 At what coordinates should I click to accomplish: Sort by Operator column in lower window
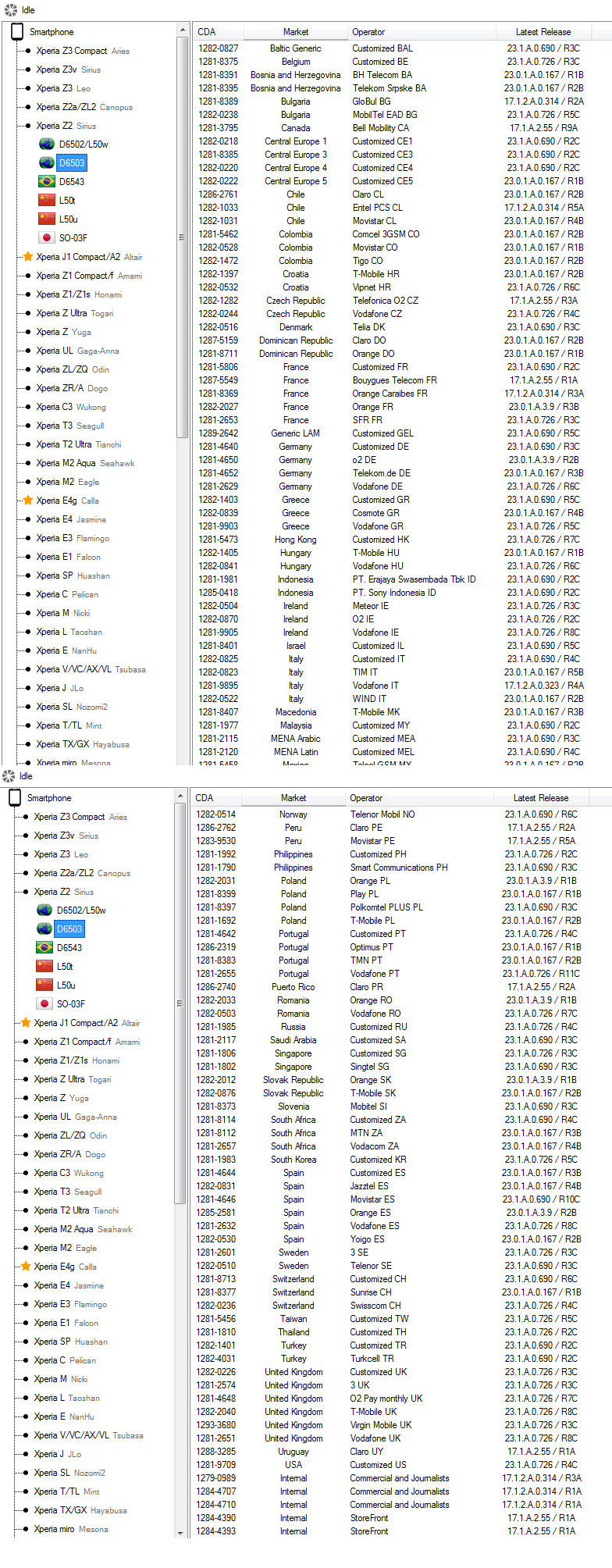419,798
